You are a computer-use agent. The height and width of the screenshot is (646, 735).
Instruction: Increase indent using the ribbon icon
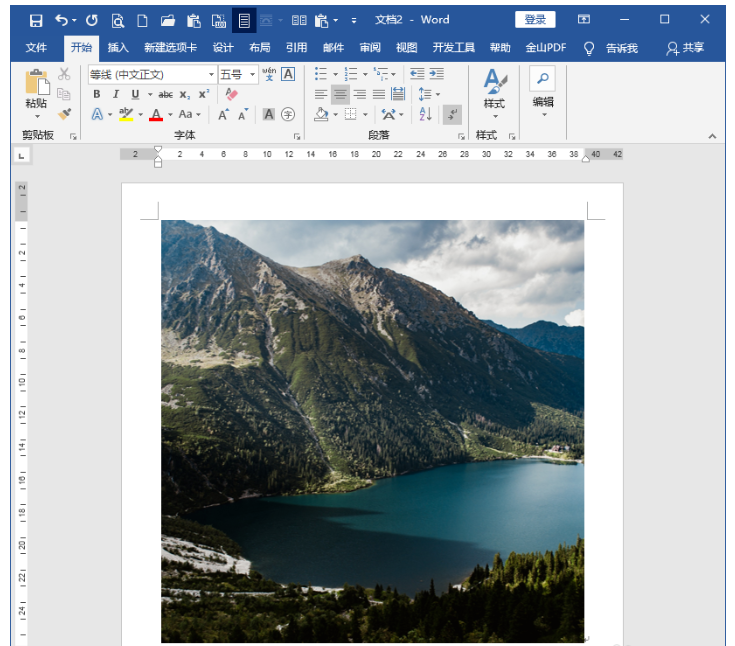(x=437, y=74)
